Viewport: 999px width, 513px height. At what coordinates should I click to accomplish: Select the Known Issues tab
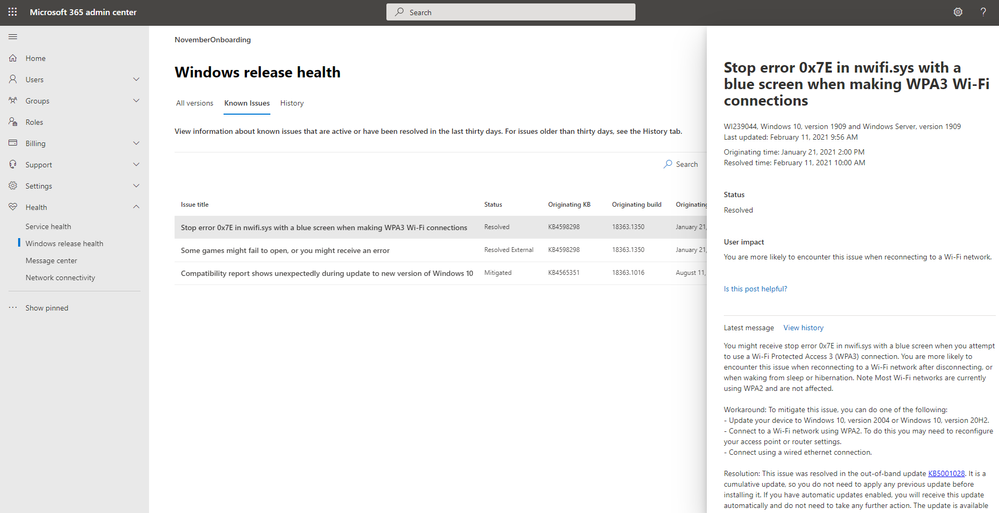(x=247, y=103)
